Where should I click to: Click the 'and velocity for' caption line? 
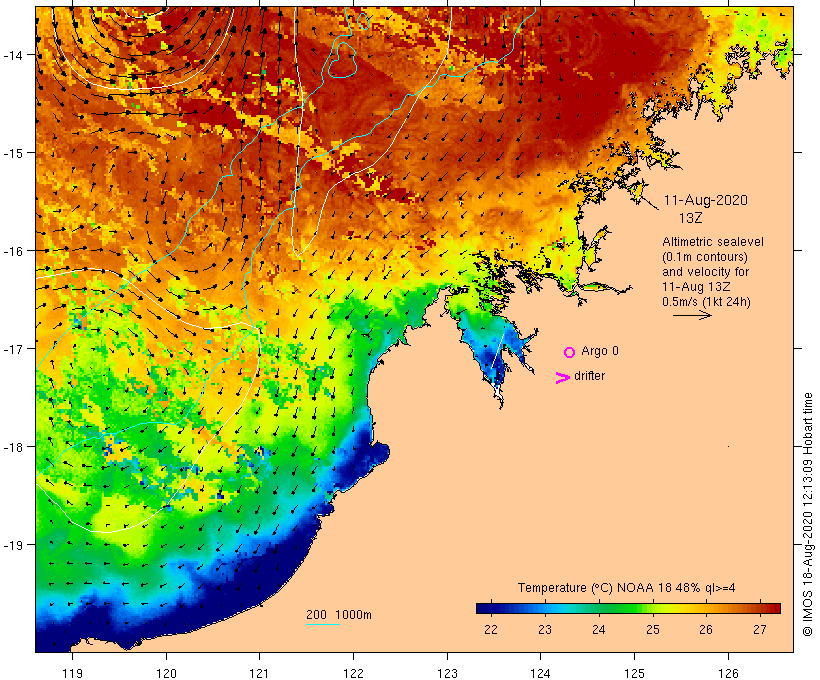click(x=705, y=272)
